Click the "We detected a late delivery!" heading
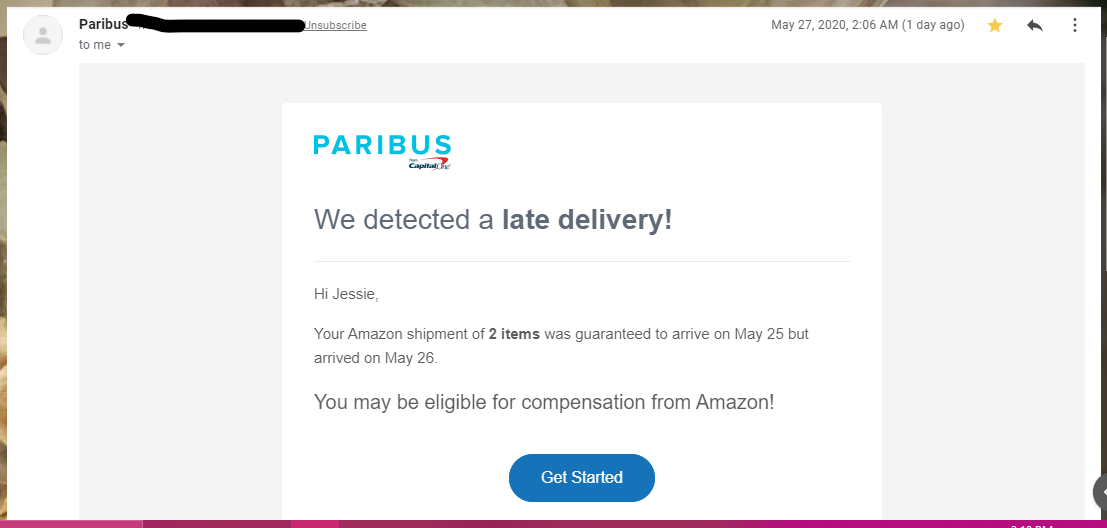The height and width of the screenshot is (528, 1107). point(493,219)
